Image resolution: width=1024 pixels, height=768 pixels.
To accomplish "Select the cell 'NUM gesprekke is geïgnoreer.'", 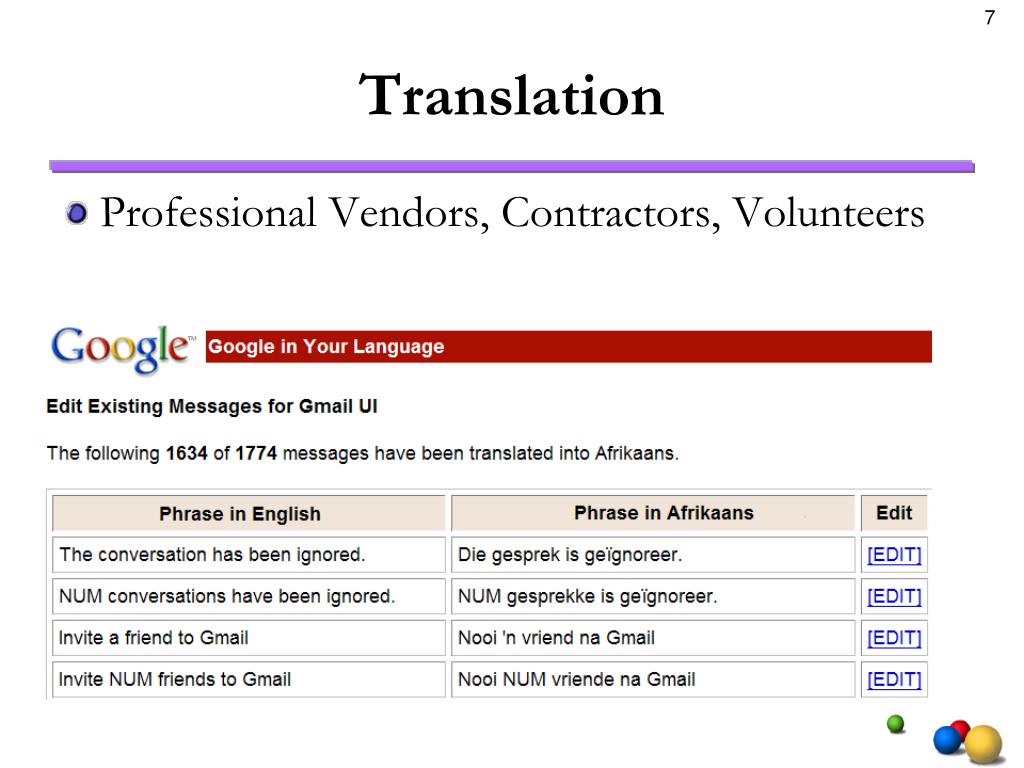I will [653, 596].
